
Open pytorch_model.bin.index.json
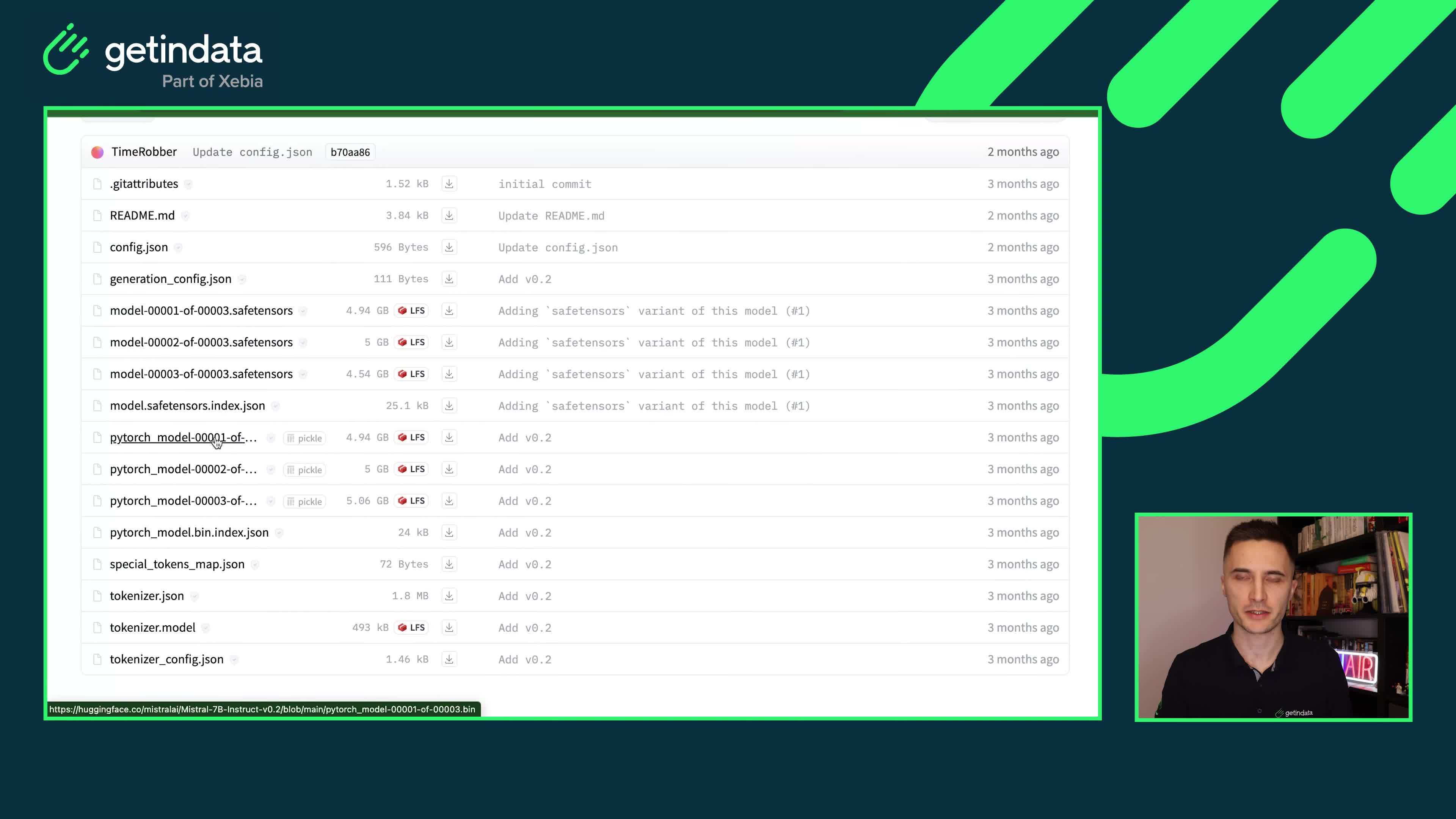coord(189,532)
